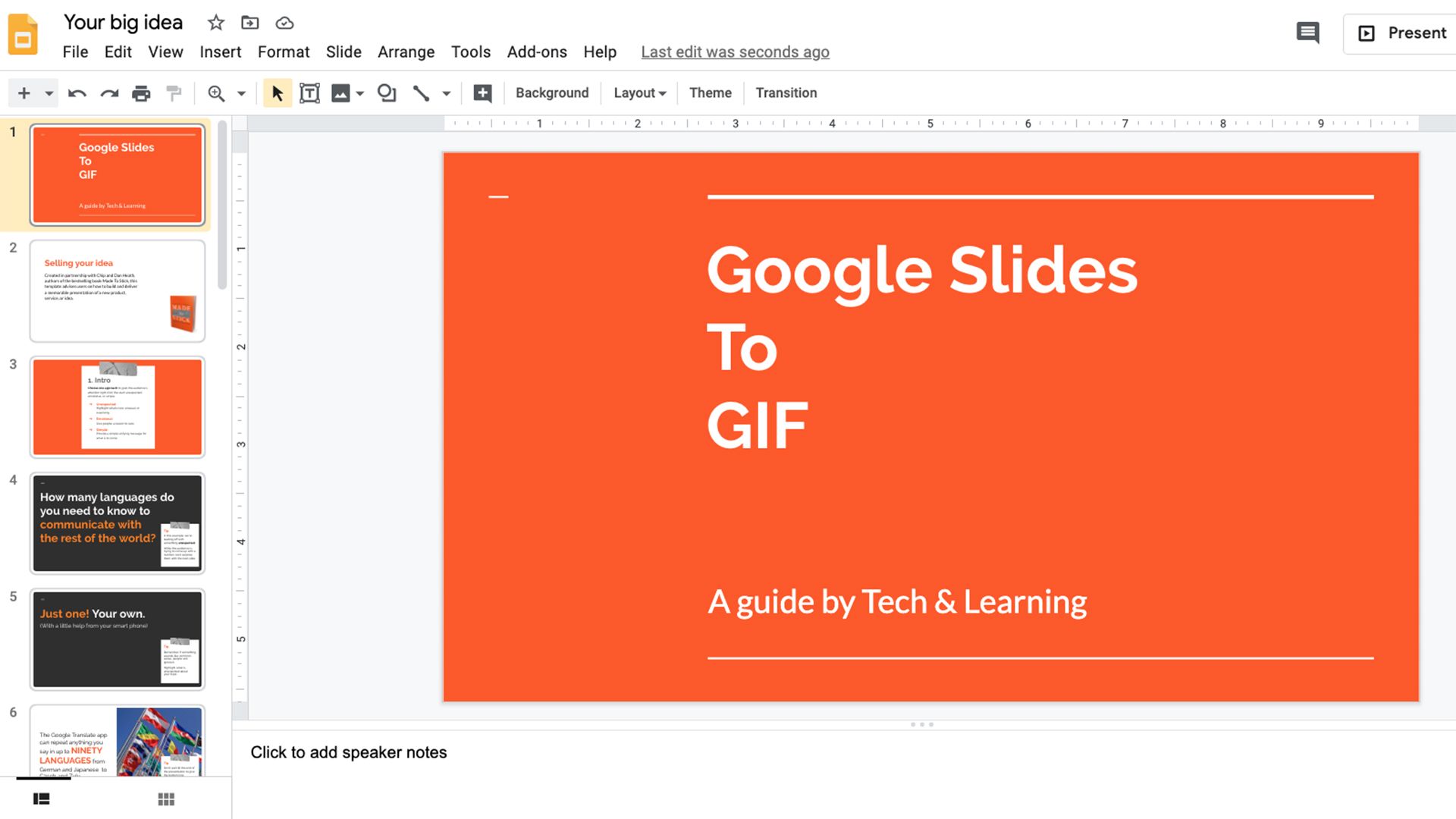Screen dimensions: 1456x819
Task: Open the Paint format tool
Action: click(x=173, y=93)
